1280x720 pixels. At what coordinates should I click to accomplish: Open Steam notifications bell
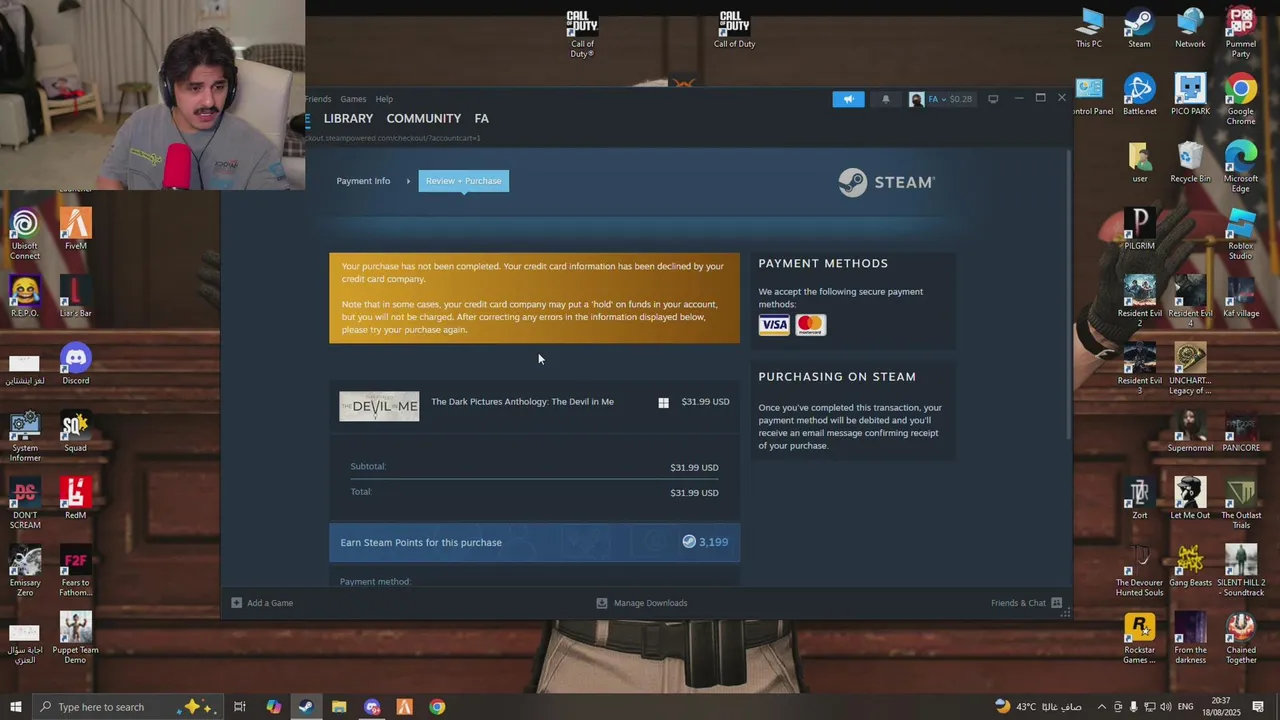coord(885,99)
